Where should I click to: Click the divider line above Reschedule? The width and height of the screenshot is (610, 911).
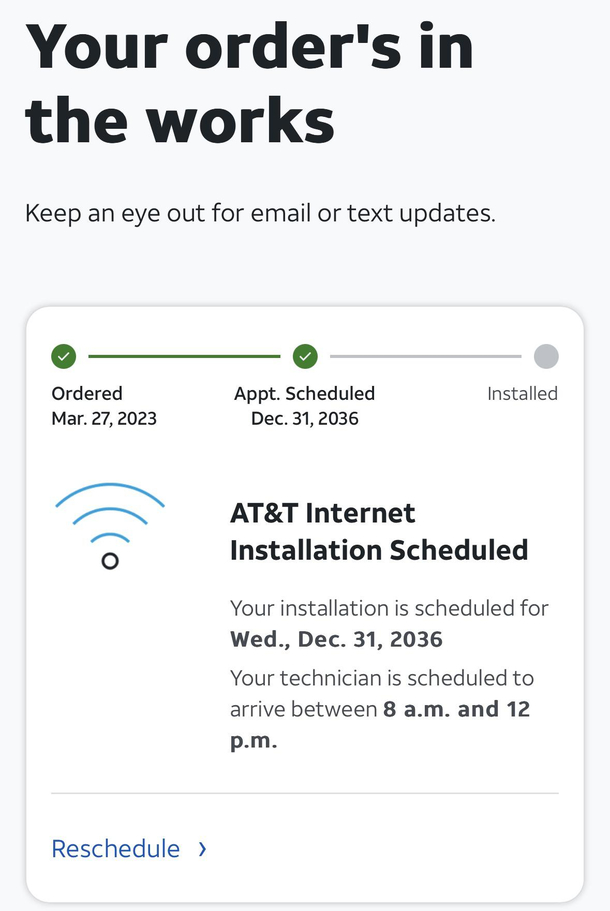tap(305, 793)
